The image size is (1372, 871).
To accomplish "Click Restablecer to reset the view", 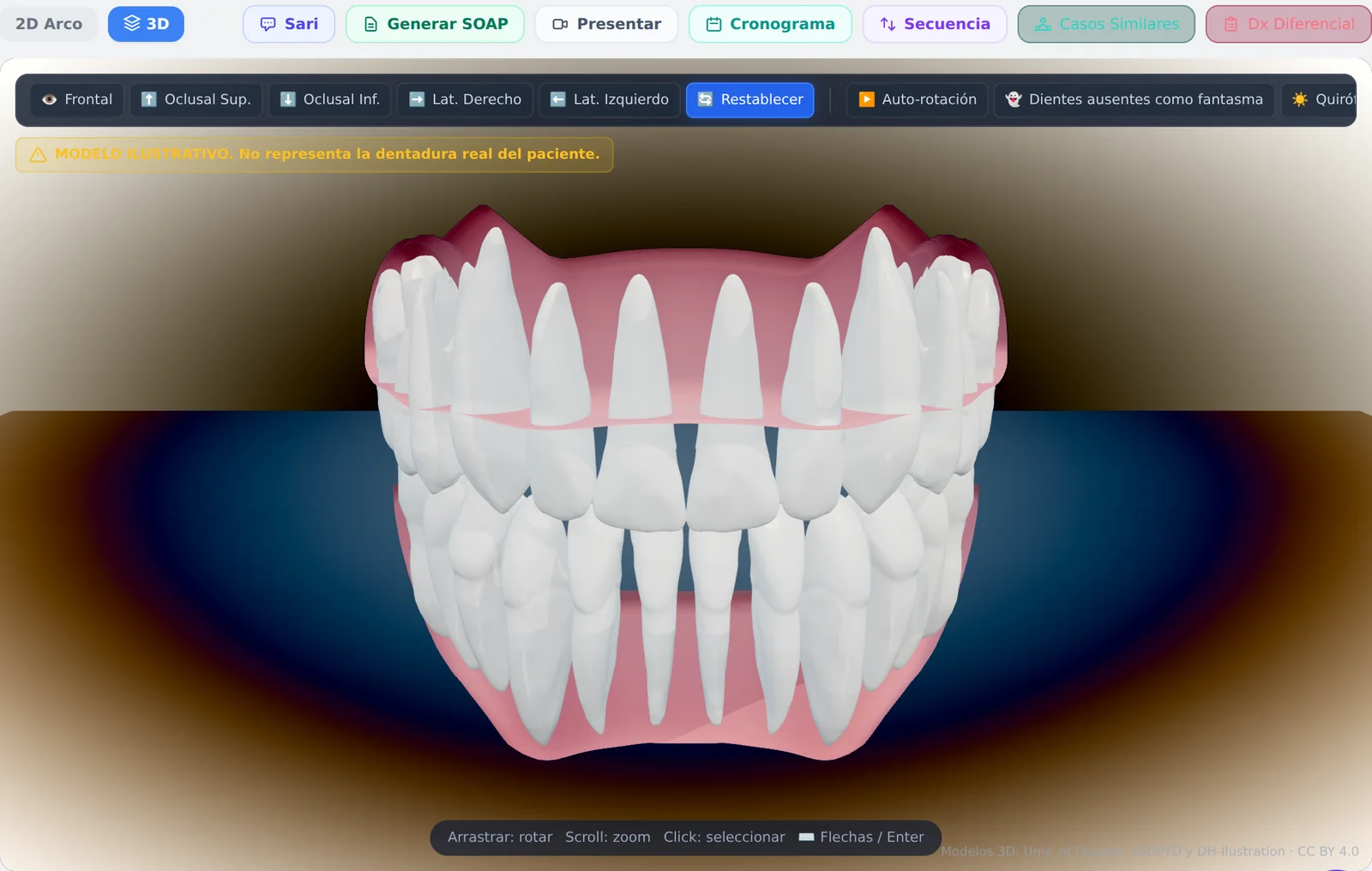I will (750, 99).
